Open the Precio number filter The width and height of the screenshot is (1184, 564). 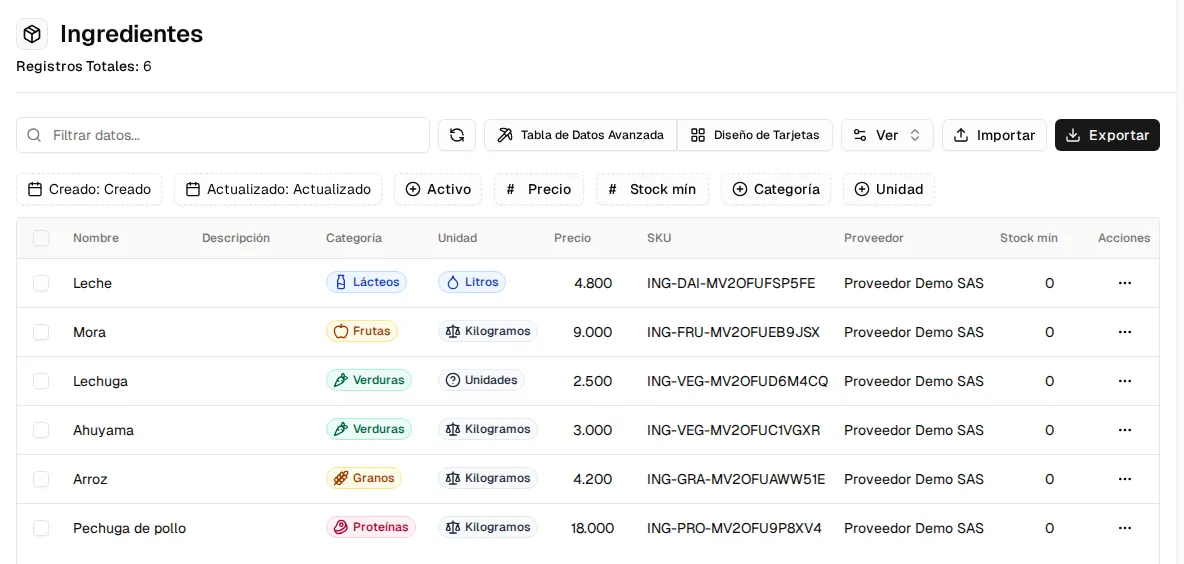pyautogui.click(x=539, y=190)
